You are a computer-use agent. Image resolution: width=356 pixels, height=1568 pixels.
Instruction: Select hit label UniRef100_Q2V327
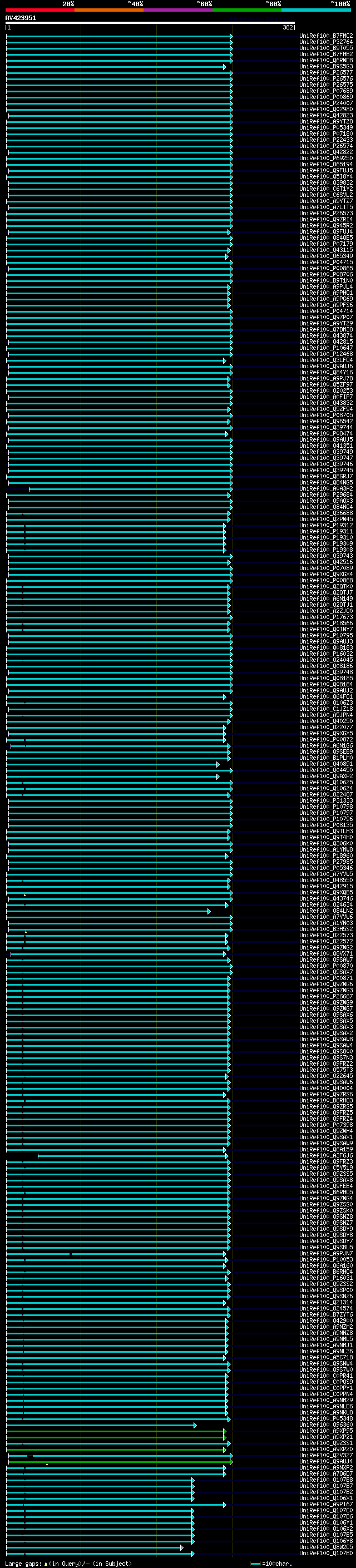coord(326,1455)
